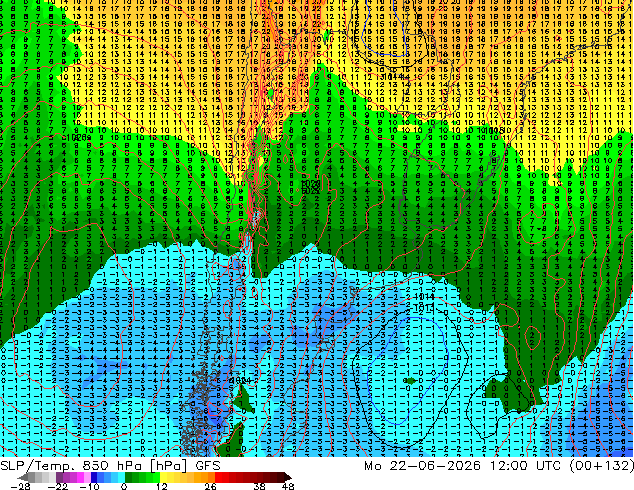Click the purple/magenta band of the color scale
Viewport: 634px width, 490px height.
(73, 477)
